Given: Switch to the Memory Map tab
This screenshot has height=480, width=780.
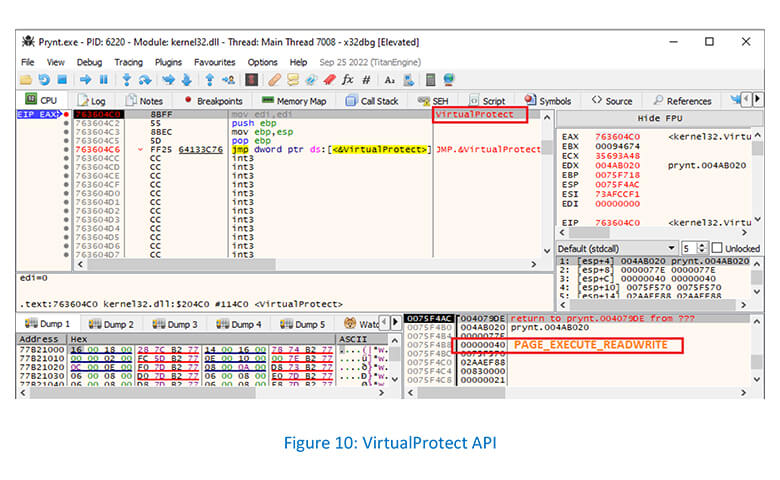Looking at the screenshot, I should pos(294,101).
